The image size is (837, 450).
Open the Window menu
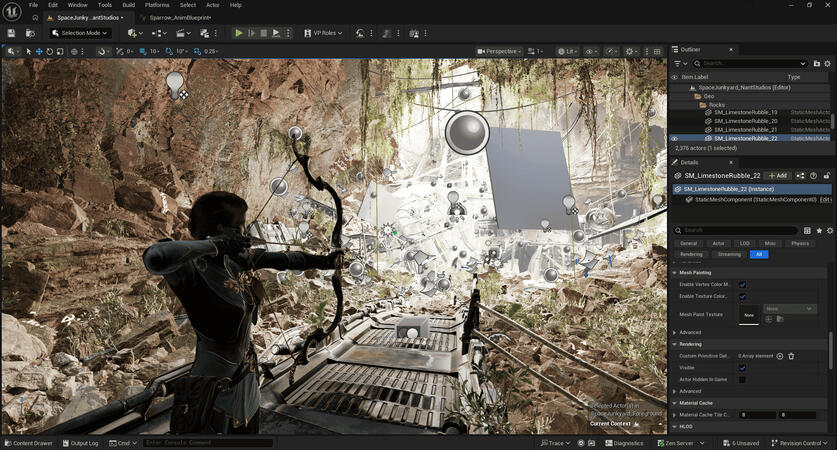click(x=77, y=5)
